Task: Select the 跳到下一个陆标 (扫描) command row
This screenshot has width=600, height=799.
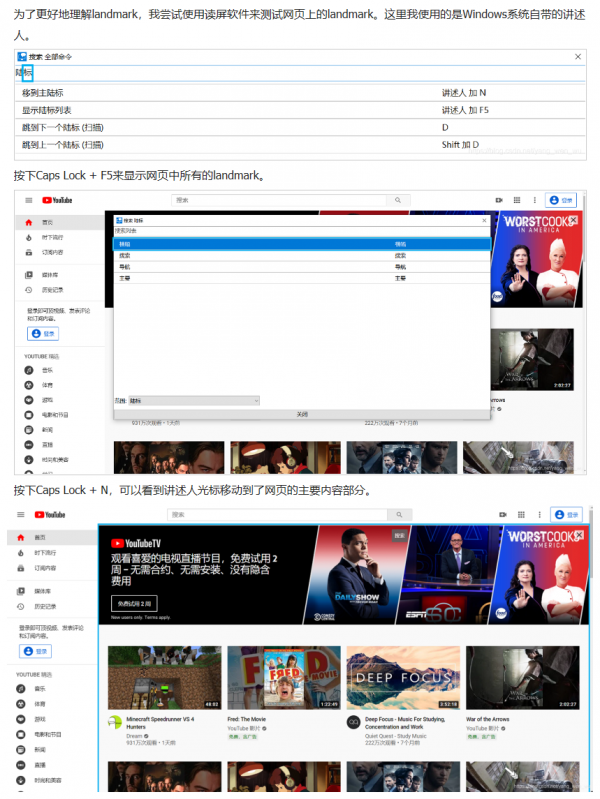Action: pos(300,127)
